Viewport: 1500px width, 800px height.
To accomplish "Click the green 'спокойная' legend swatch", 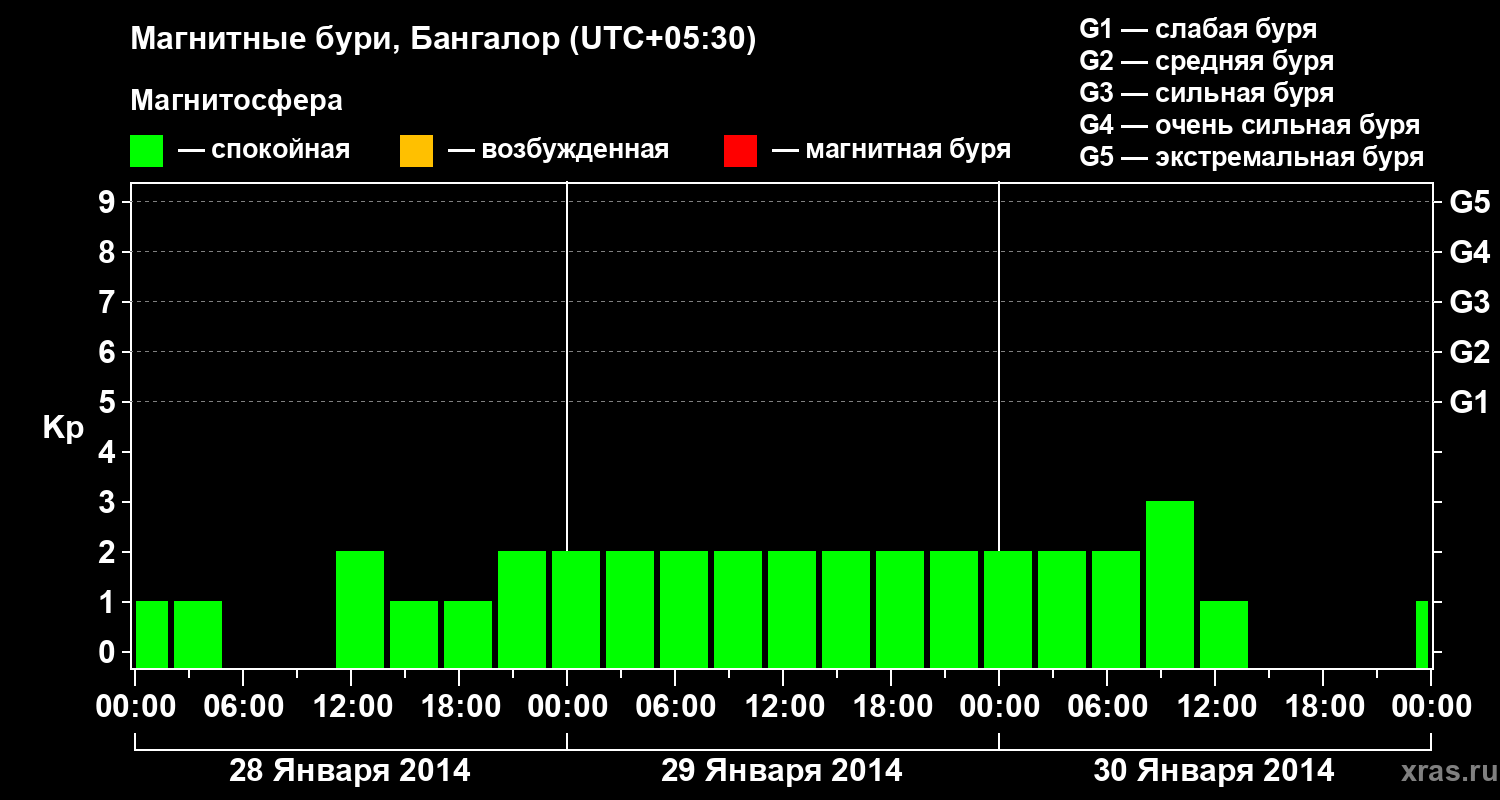I will tap(147, 151).
